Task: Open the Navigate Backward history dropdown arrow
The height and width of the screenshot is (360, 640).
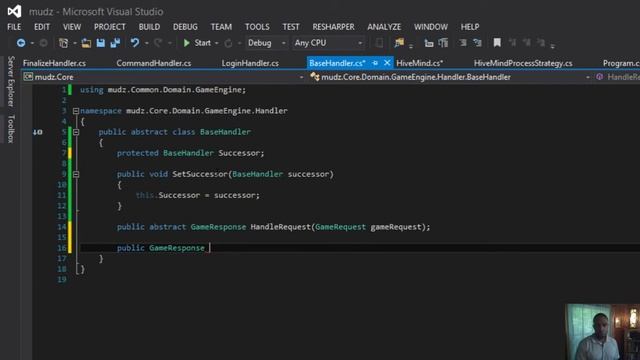Action: pos(32,43)
